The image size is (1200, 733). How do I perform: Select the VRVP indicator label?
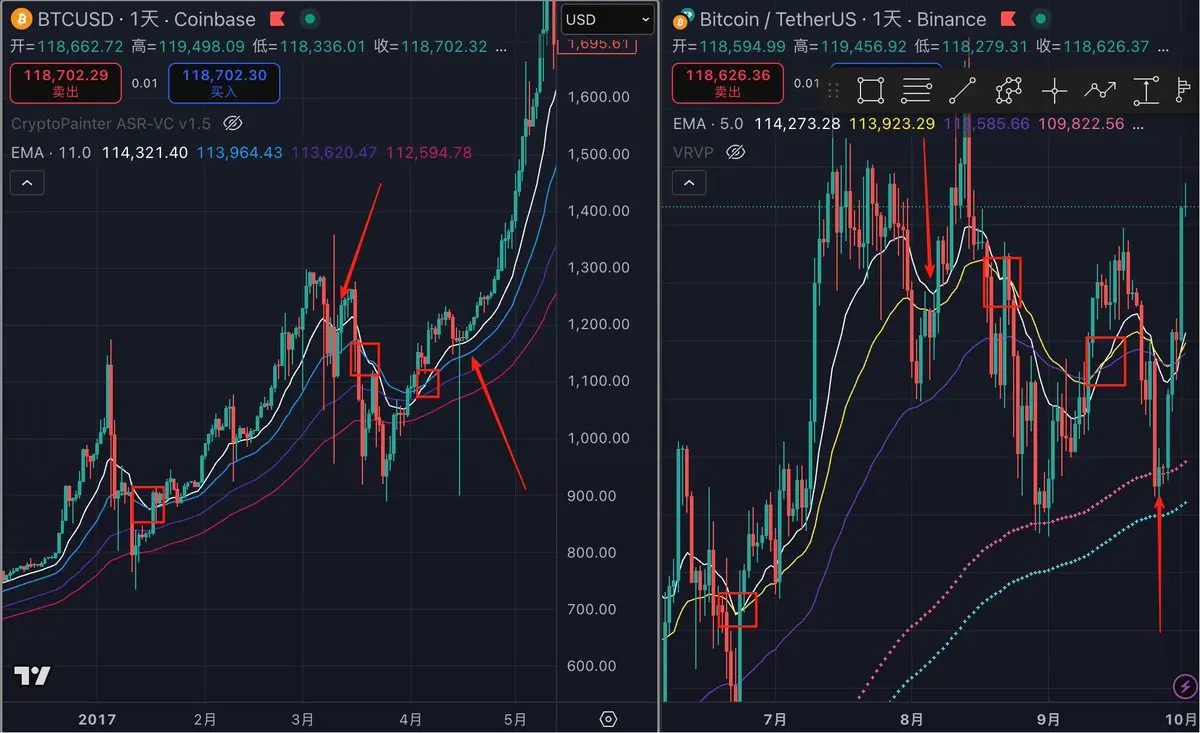coord(695,152)
